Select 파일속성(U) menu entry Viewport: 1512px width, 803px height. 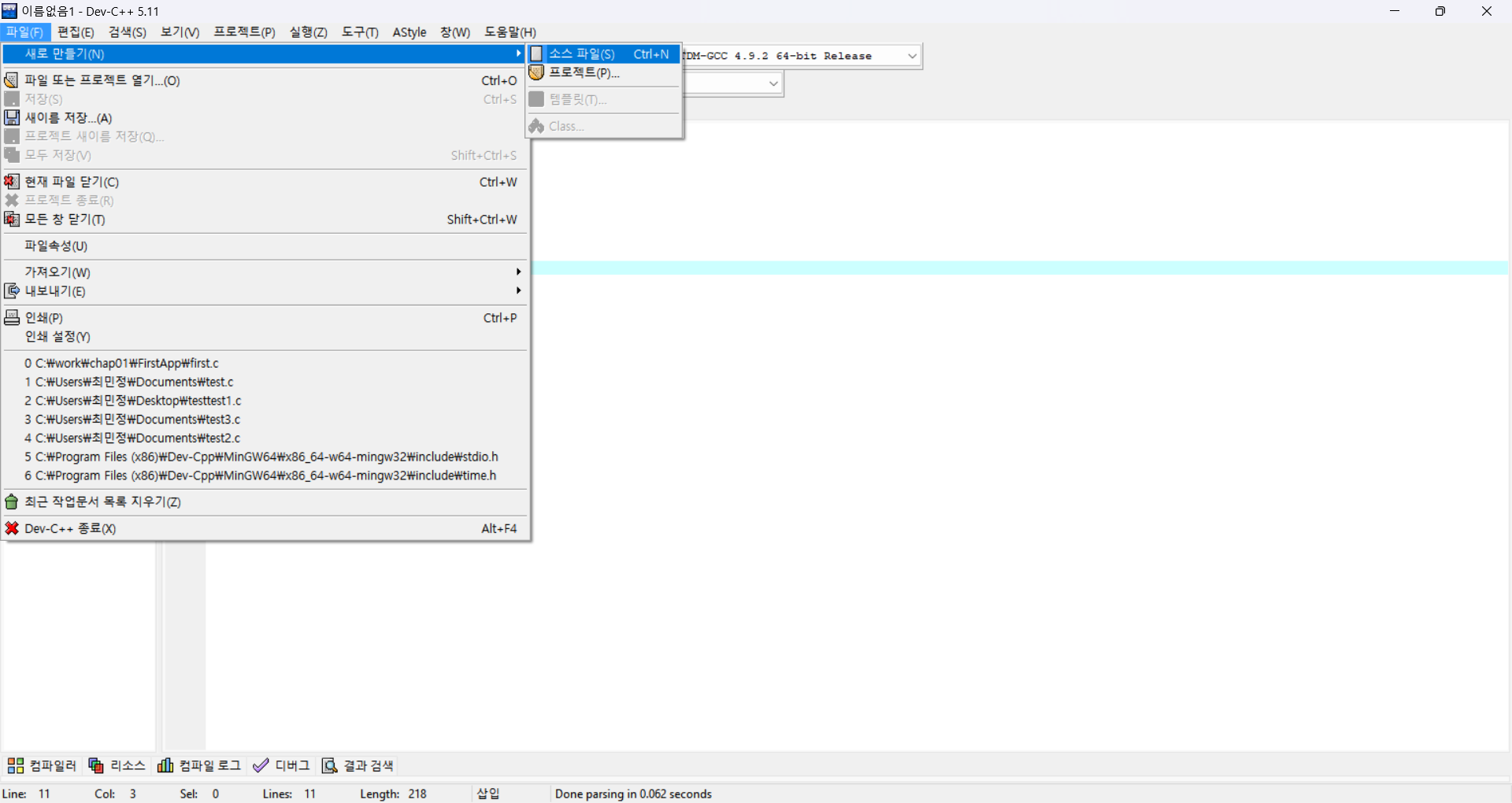[264, 246]
